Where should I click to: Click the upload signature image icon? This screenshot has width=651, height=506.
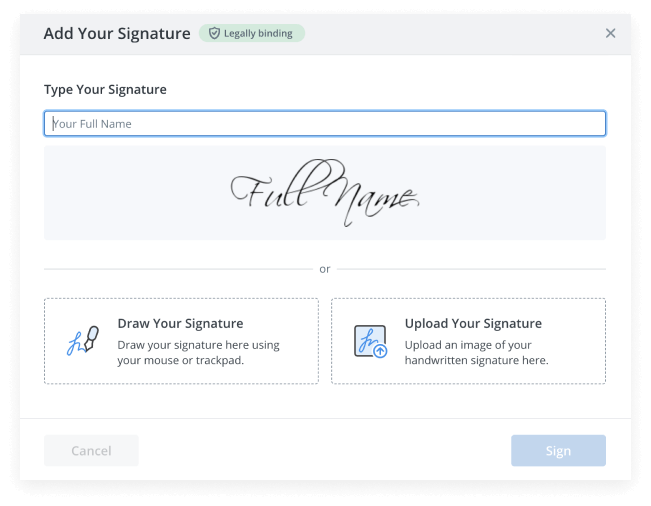coord(369,341)
